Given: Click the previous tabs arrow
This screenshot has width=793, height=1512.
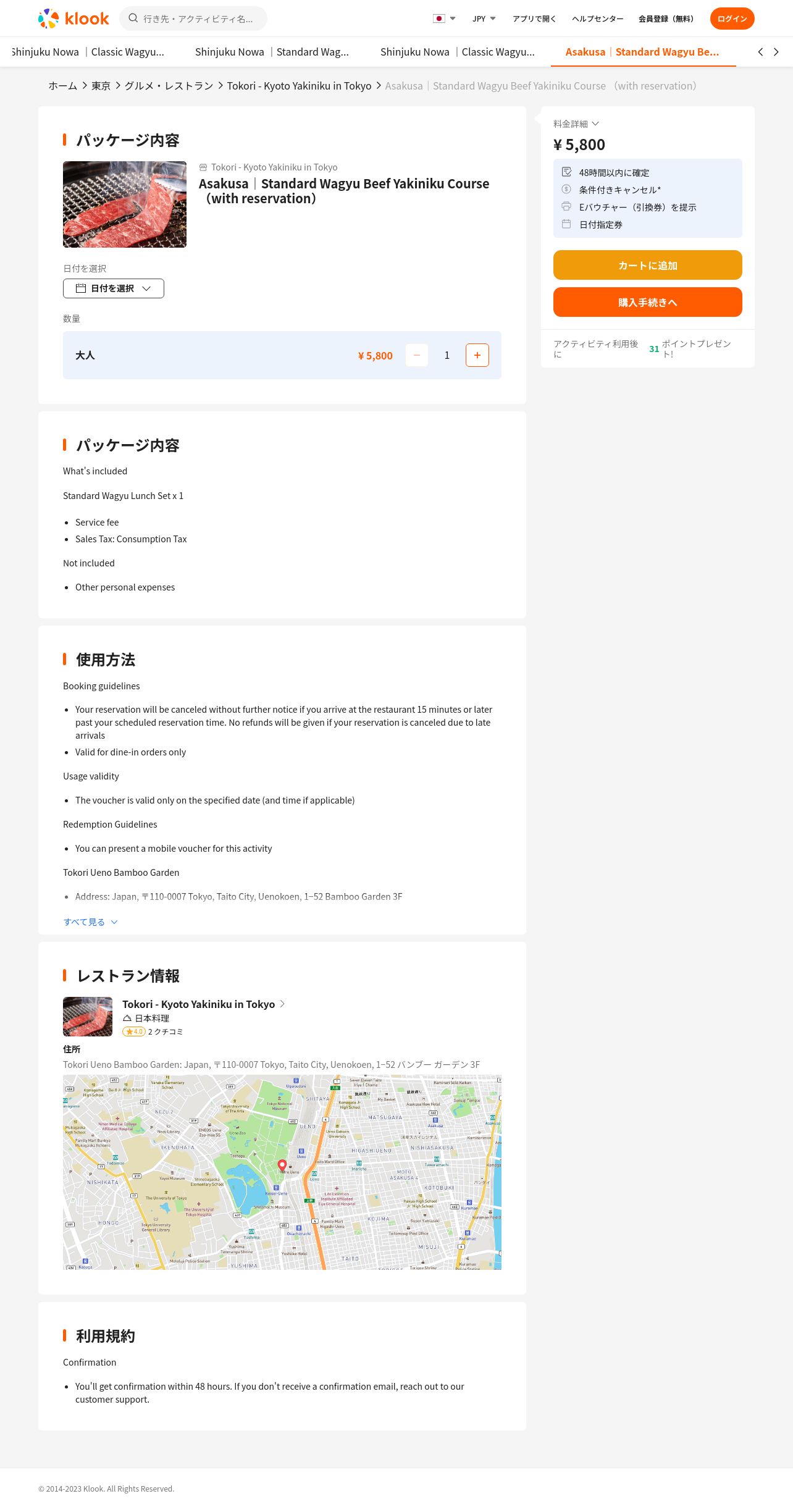Looking at the screenshot, I should [x=760, y=52].
